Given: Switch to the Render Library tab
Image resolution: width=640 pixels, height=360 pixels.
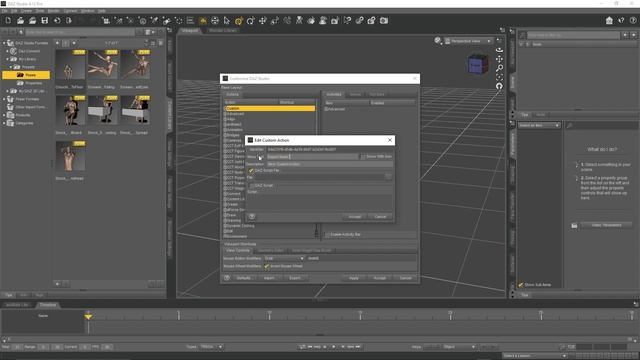Looking at the screenshot, I should 222,31.
